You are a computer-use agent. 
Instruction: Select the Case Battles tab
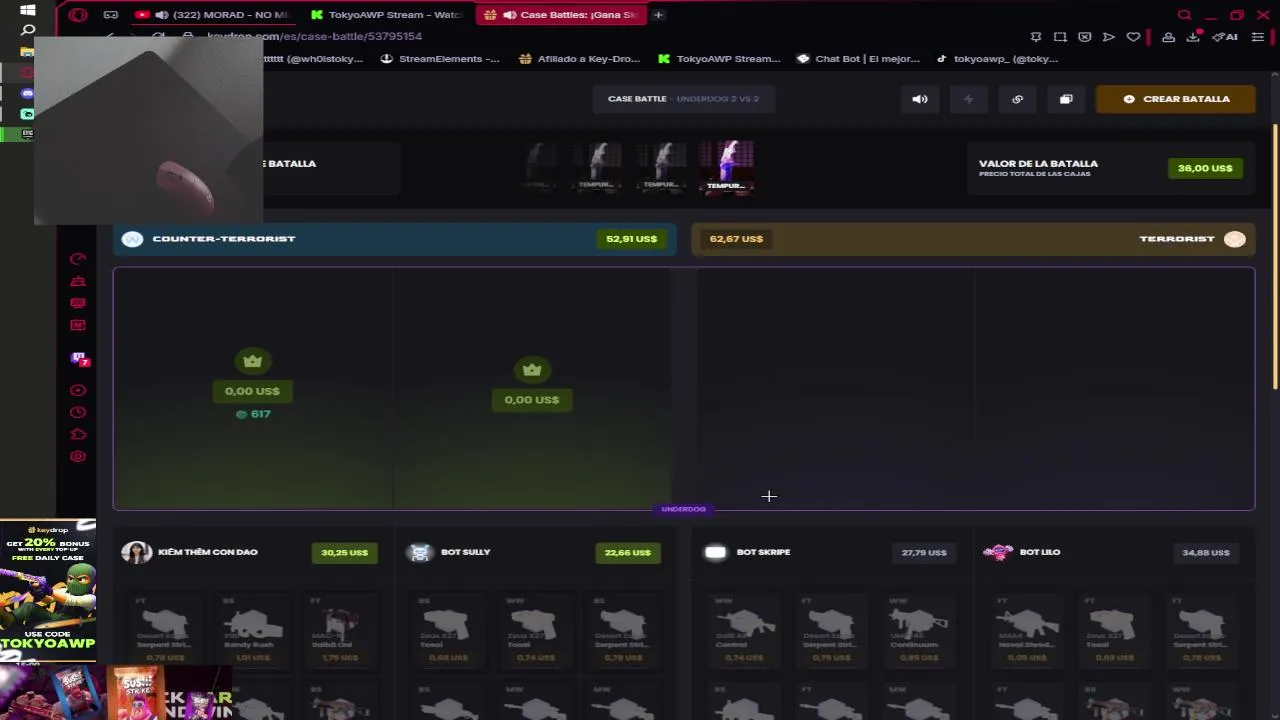coord(560,15)
